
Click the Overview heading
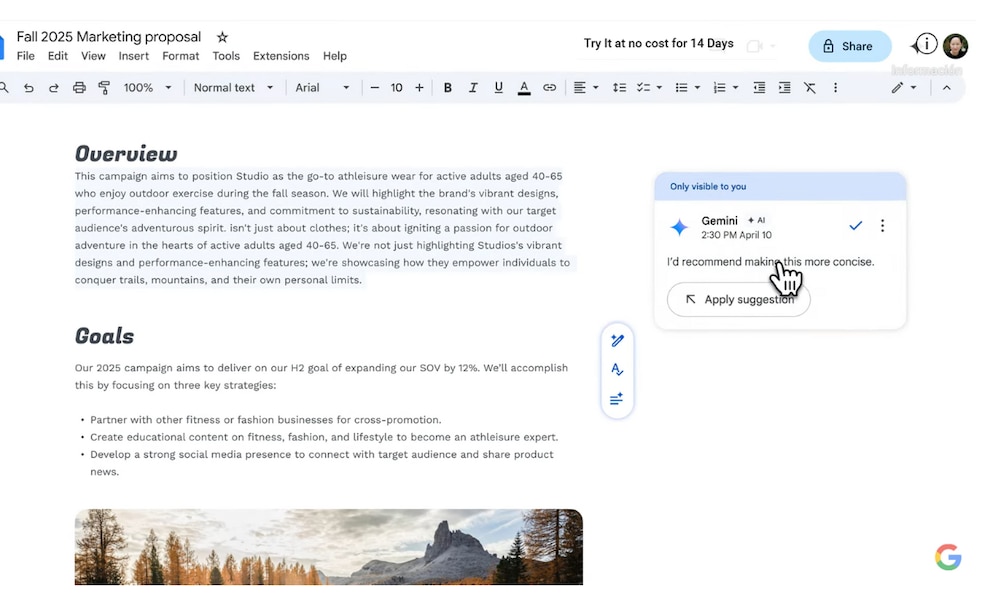pos(126,154)
